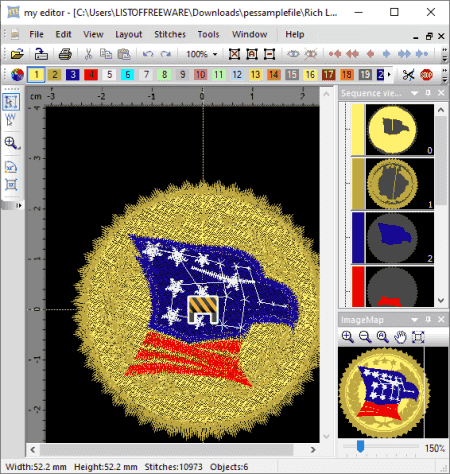Image resolution: width=450 pixels, height=474 pixels.
Task: Expand the left toolbar overflow arrow
Action: click(20, 205)
